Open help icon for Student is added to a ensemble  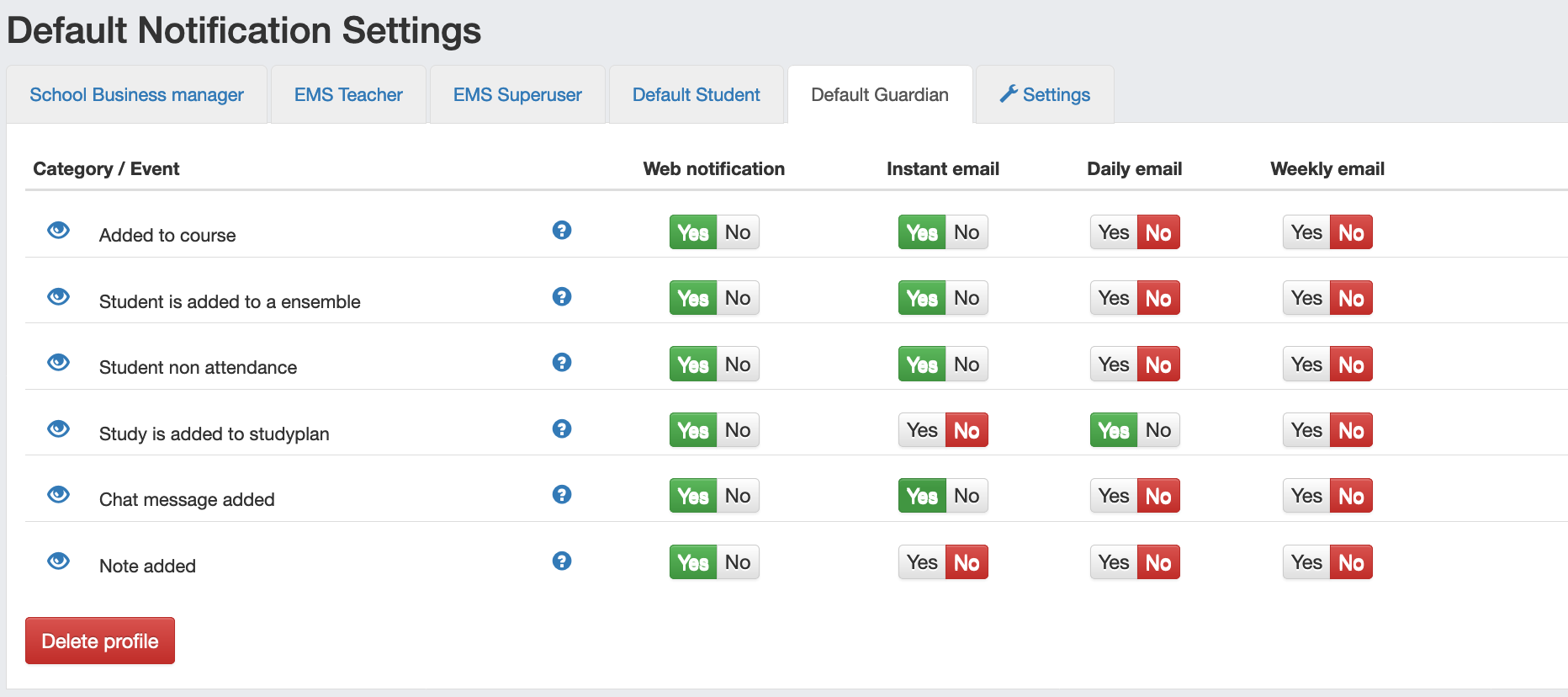[562, 296]
